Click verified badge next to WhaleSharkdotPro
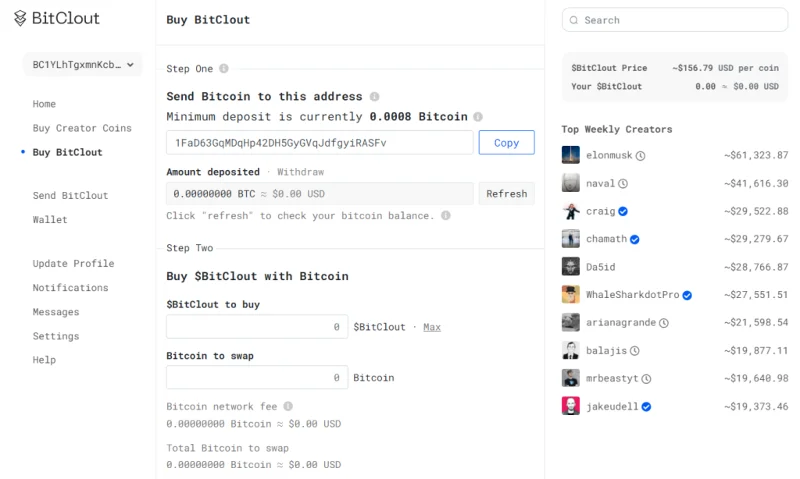The height and width of the screenshot is (479, 800). click(687, 295)
